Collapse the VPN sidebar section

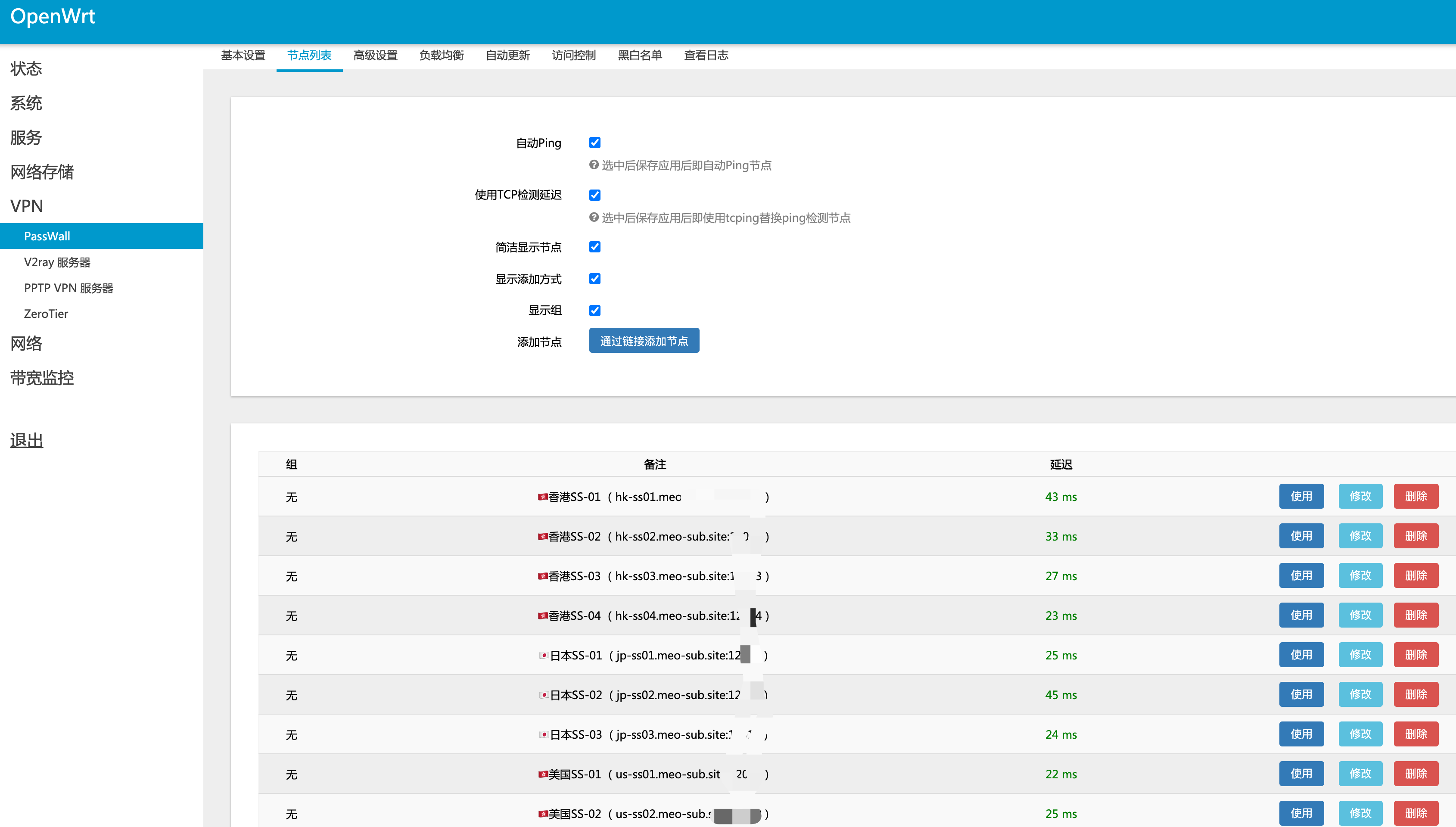pyautogui.click(x=27, y=205)
